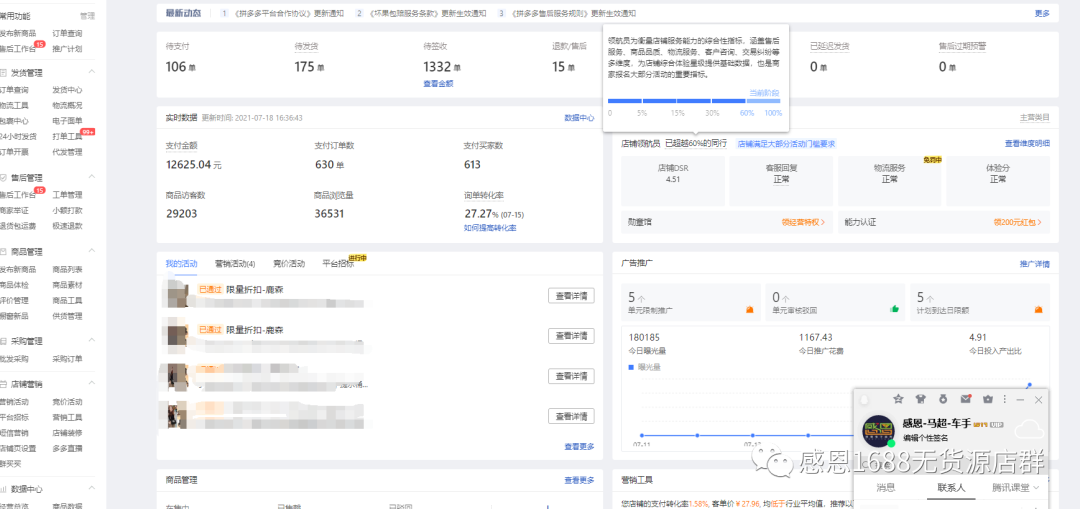Collapse the 采购管理 sidebar section
Viewport: 1080px width, 509px height.
coord(92,341)
